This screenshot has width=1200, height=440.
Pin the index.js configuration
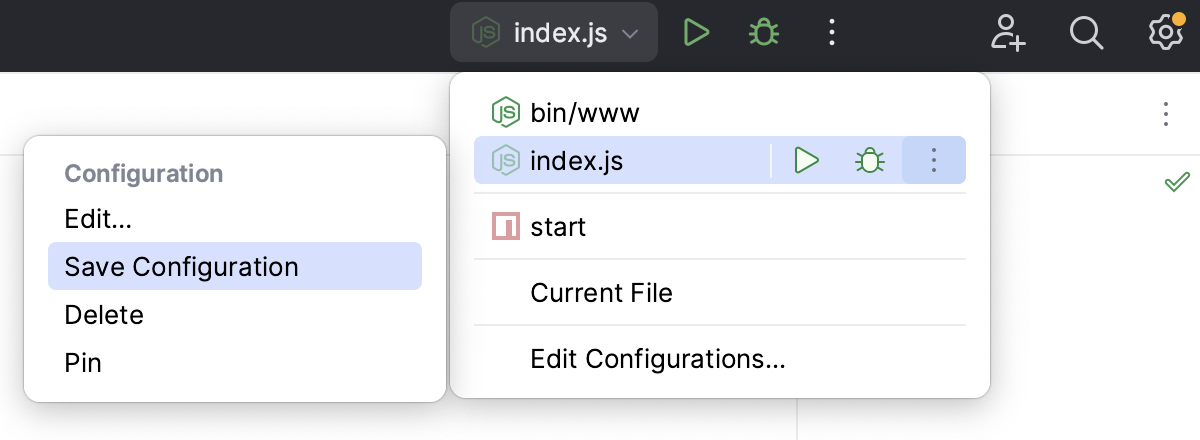[x=83, y=362]
